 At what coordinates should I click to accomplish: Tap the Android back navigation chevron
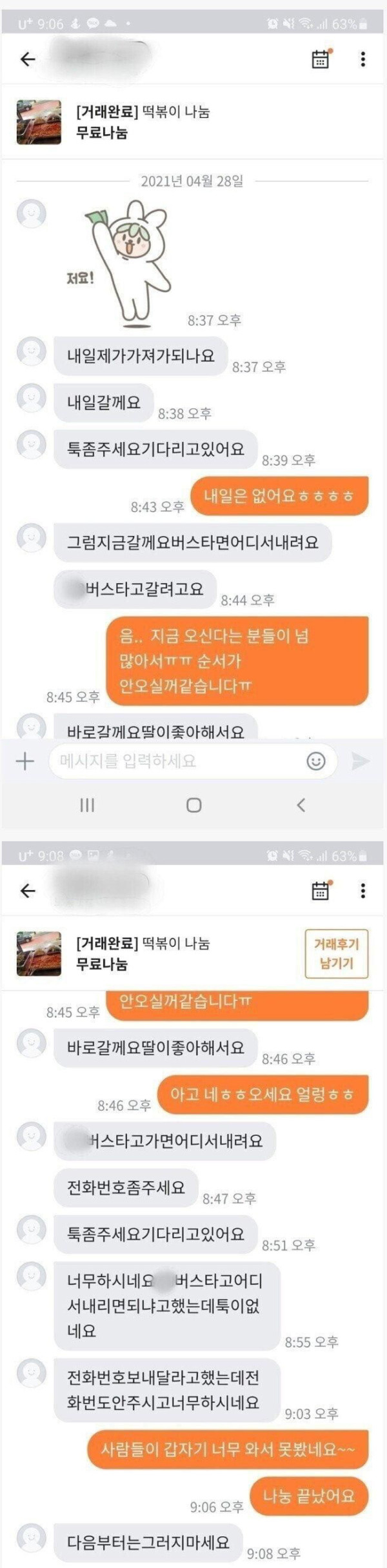click(x=301, y=805)
